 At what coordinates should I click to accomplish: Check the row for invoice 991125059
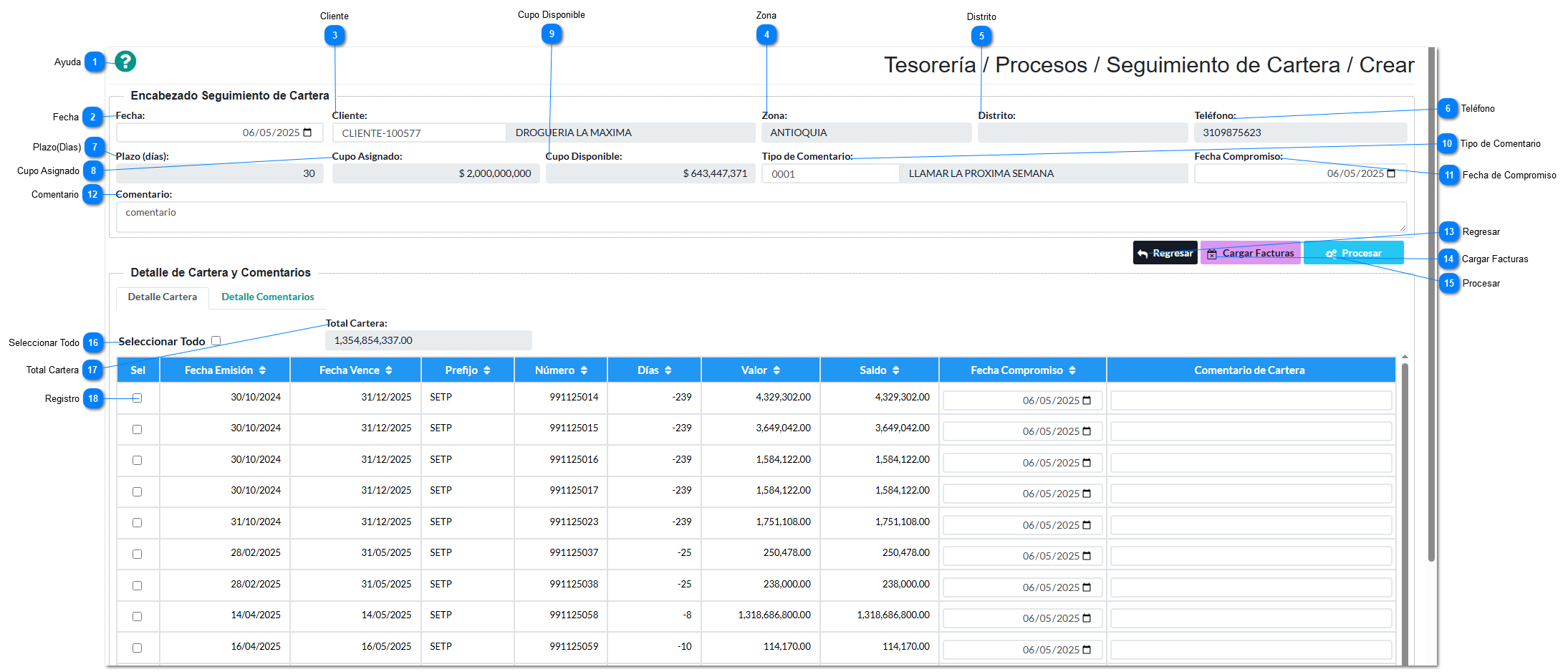(x=138, y=648)
